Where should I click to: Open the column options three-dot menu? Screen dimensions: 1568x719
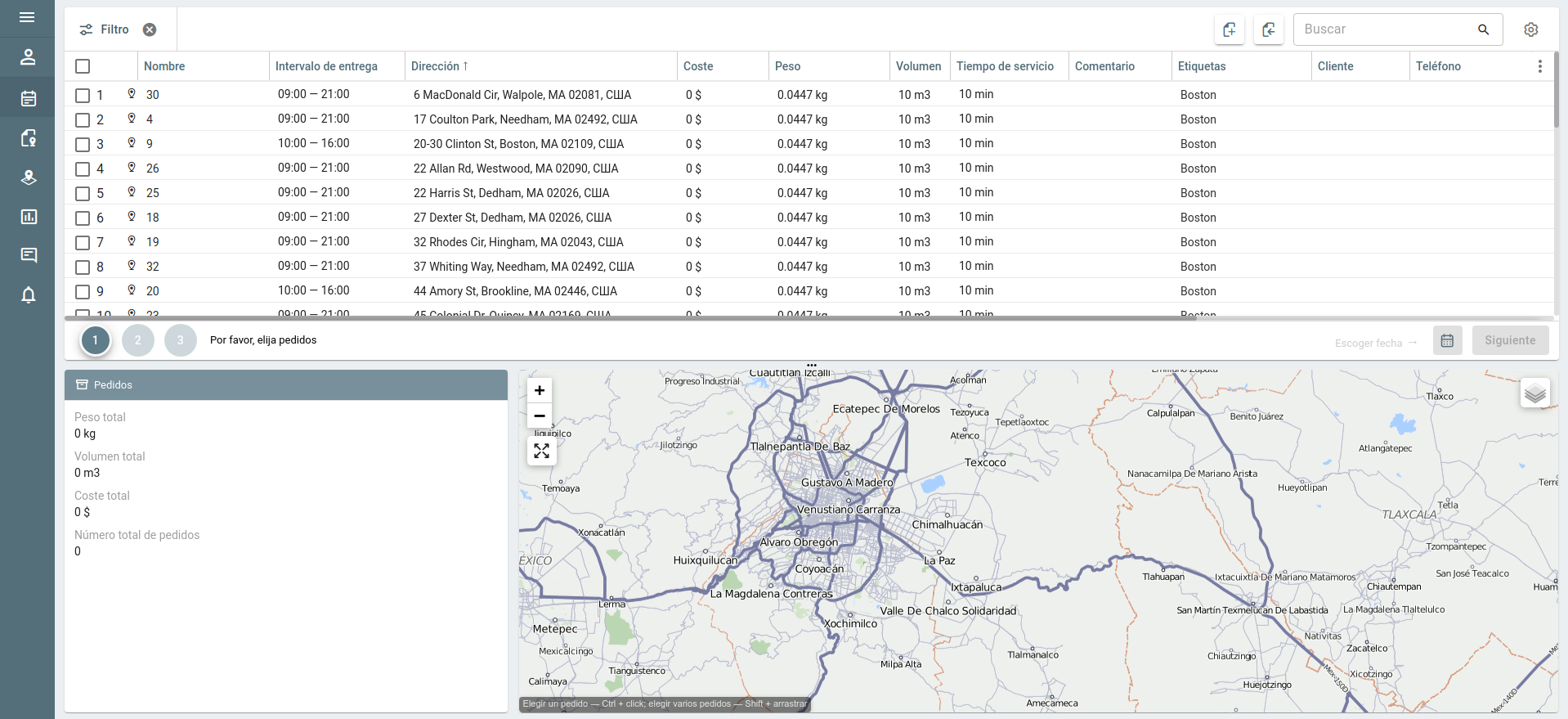click(x=1539, y=66)
